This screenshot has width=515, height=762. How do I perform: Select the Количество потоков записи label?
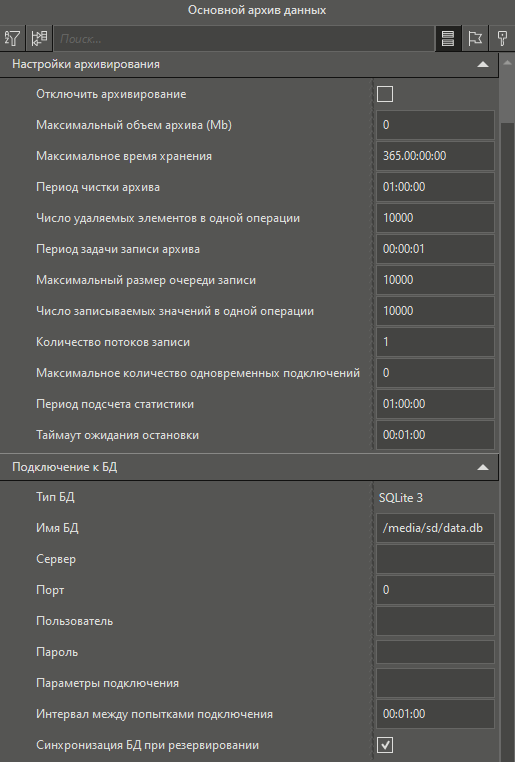113,342
